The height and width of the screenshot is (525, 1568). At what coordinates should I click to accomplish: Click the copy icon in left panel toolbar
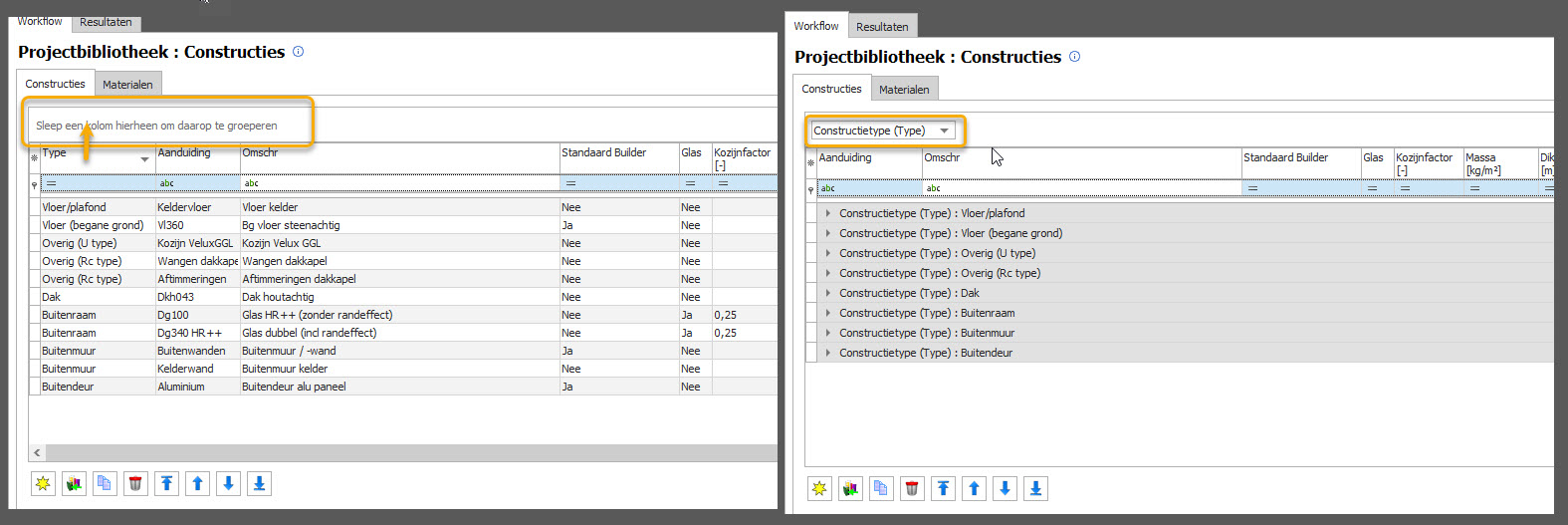(x=105, y=484)
